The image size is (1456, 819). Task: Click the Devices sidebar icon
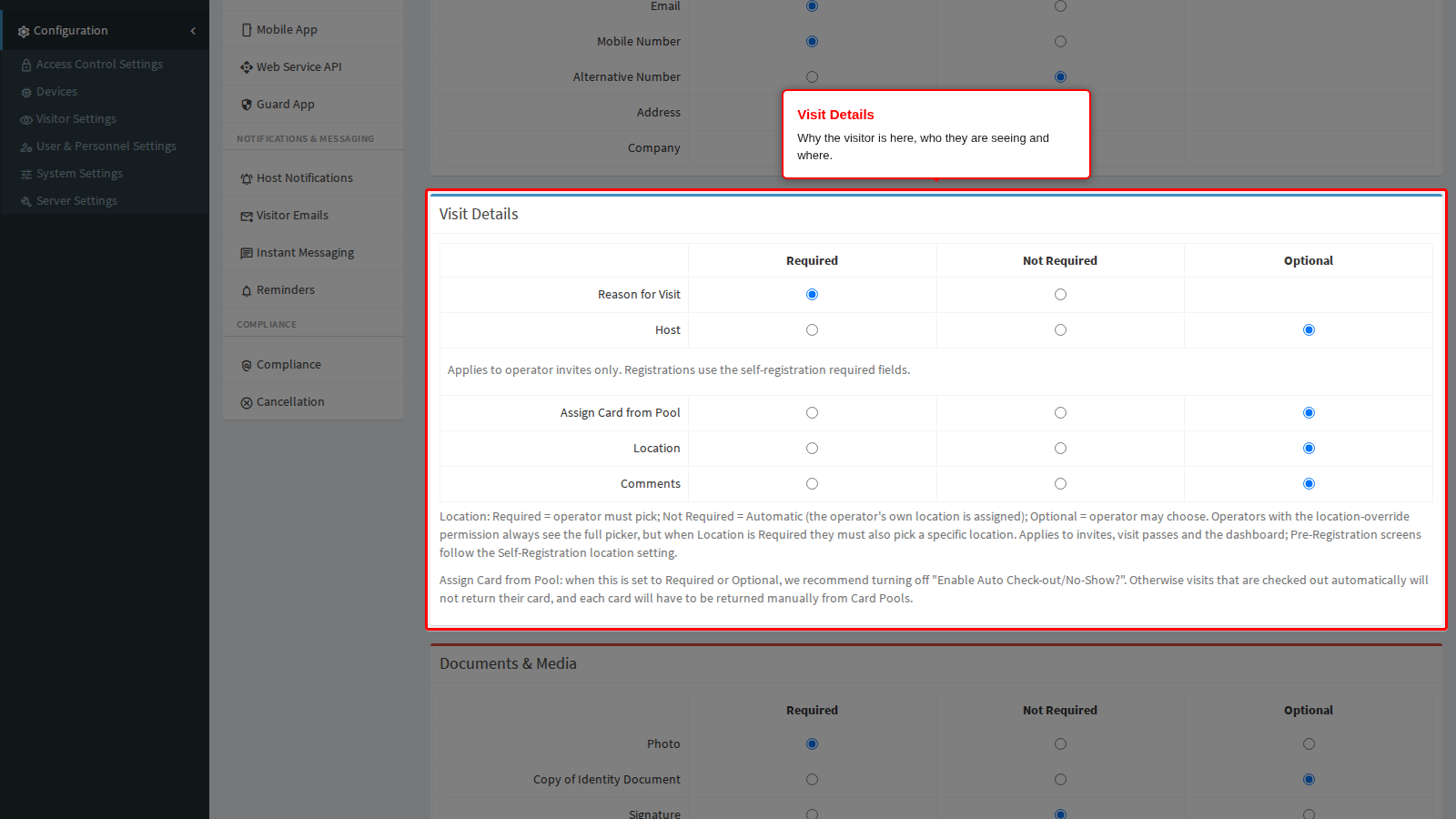(26, 92)
